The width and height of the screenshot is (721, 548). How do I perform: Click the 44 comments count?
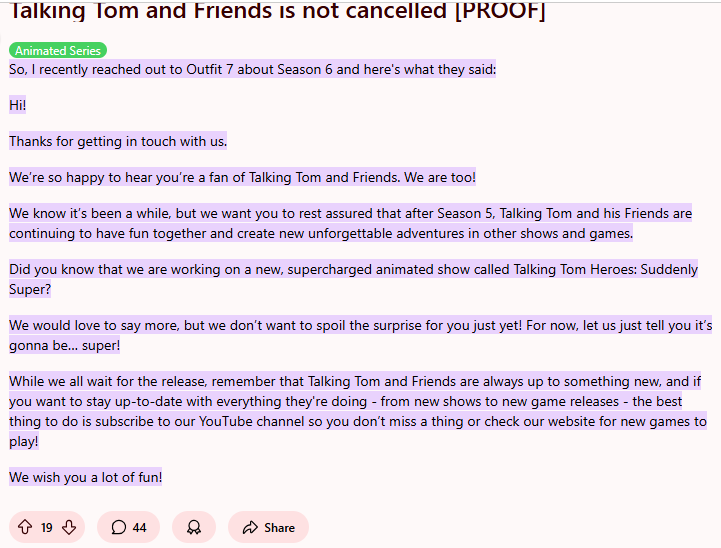click(139, 528)
